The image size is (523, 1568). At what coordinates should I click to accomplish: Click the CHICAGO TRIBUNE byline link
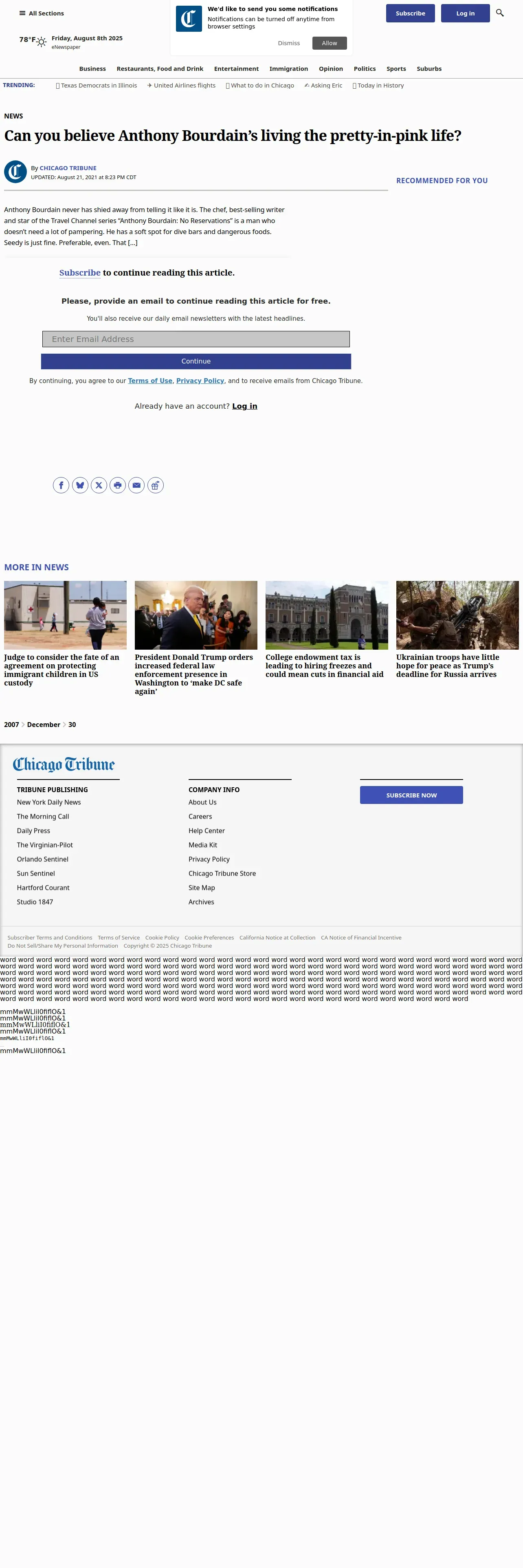tap(68, 168)
